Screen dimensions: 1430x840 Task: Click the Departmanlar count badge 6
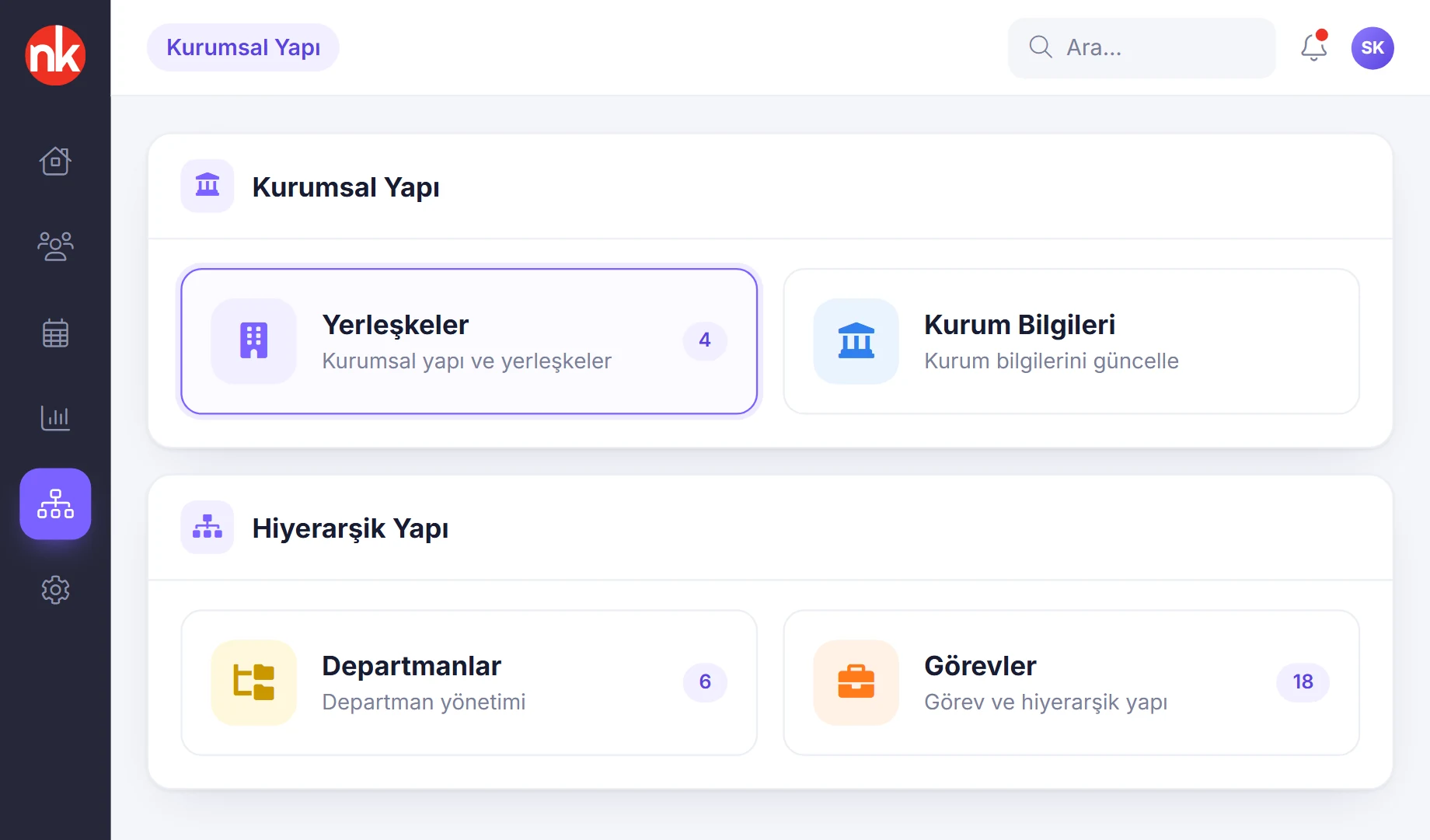(x=705, y=682)
